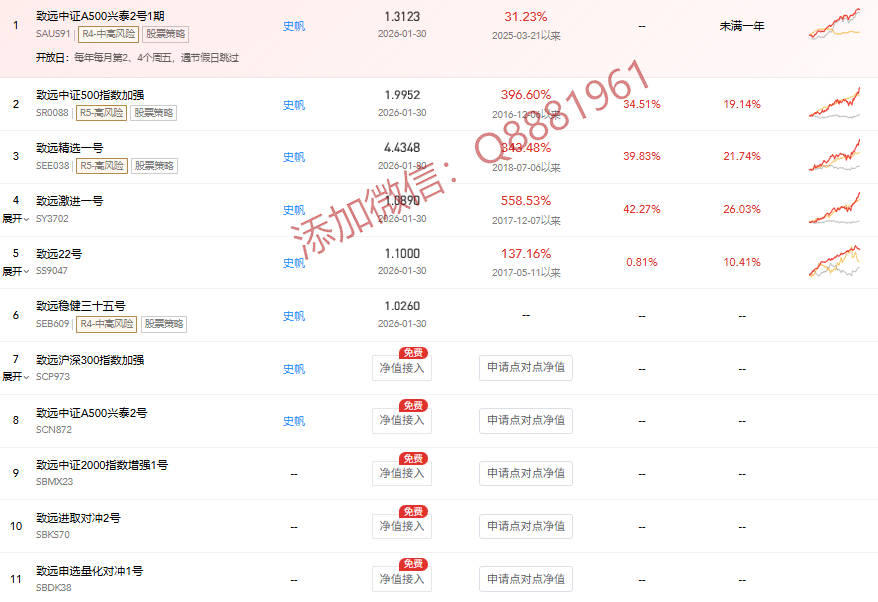
Task: Open the 致远激进一号 sparkline chart
Action: point(833,210)
